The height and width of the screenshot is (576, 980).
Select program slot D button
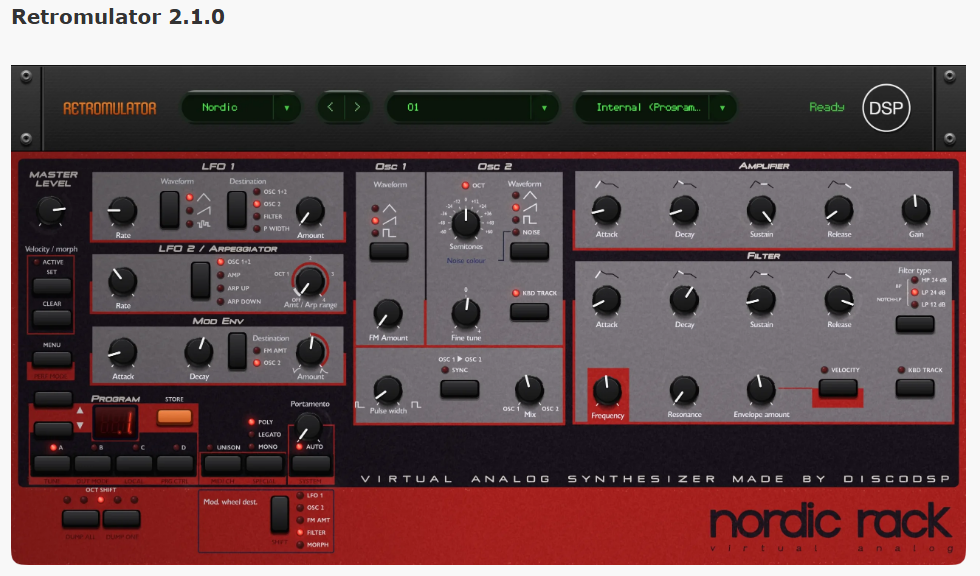coord(175,464)
